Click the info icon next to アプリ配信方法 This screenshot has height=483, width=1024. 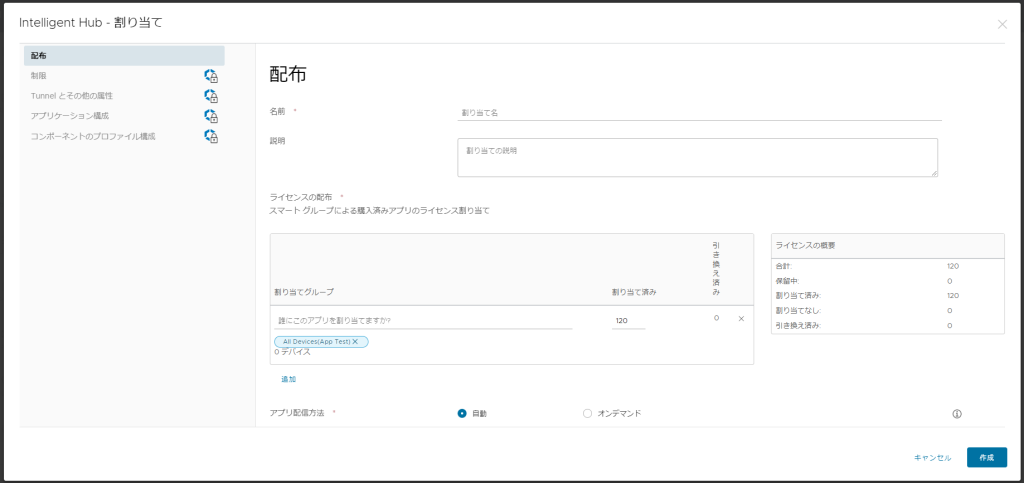click(957, 414)
